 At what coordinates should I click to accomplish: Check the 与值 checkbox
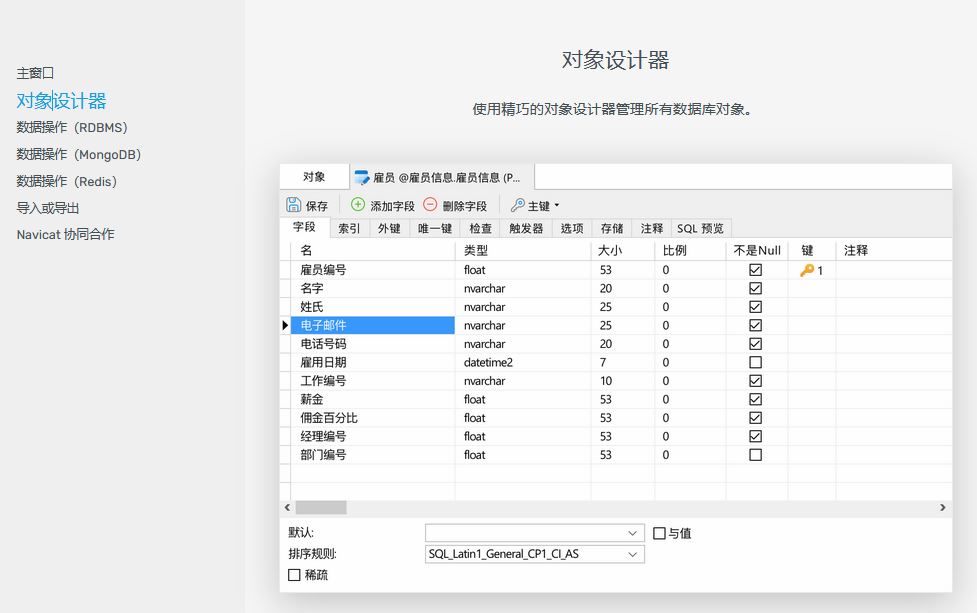click(659, 533)
